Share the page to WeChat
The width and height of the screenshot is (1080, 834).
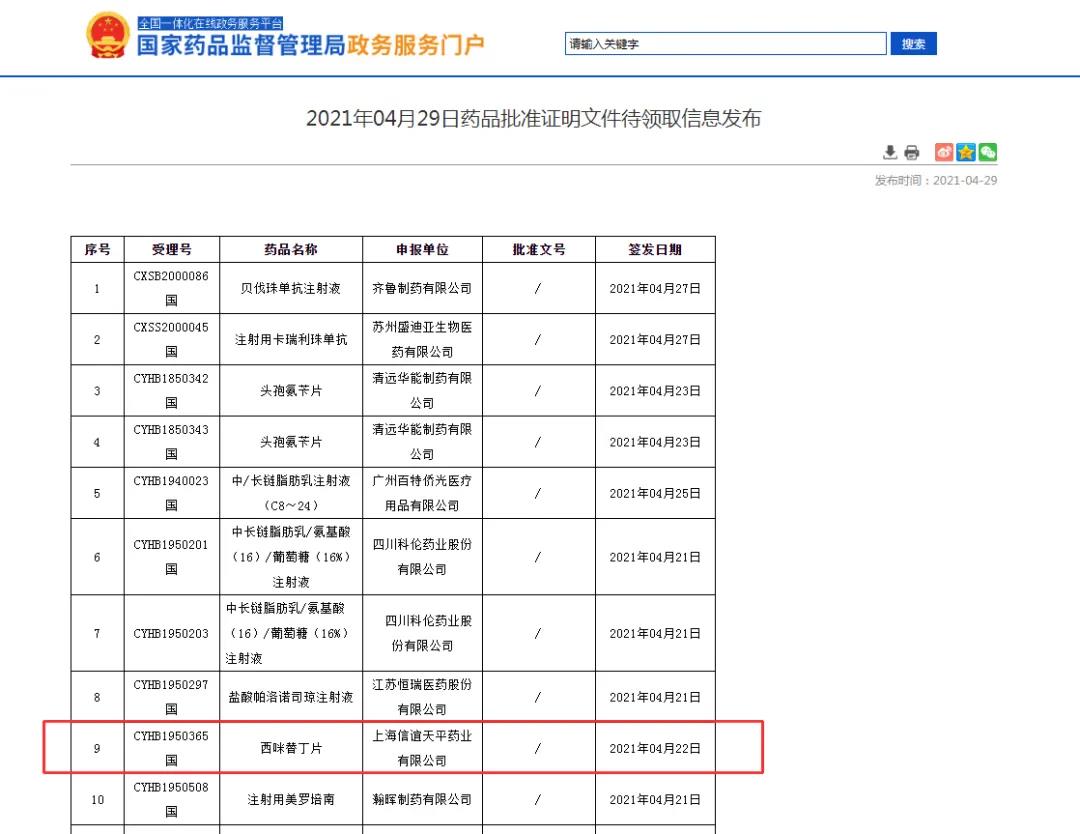988,153
